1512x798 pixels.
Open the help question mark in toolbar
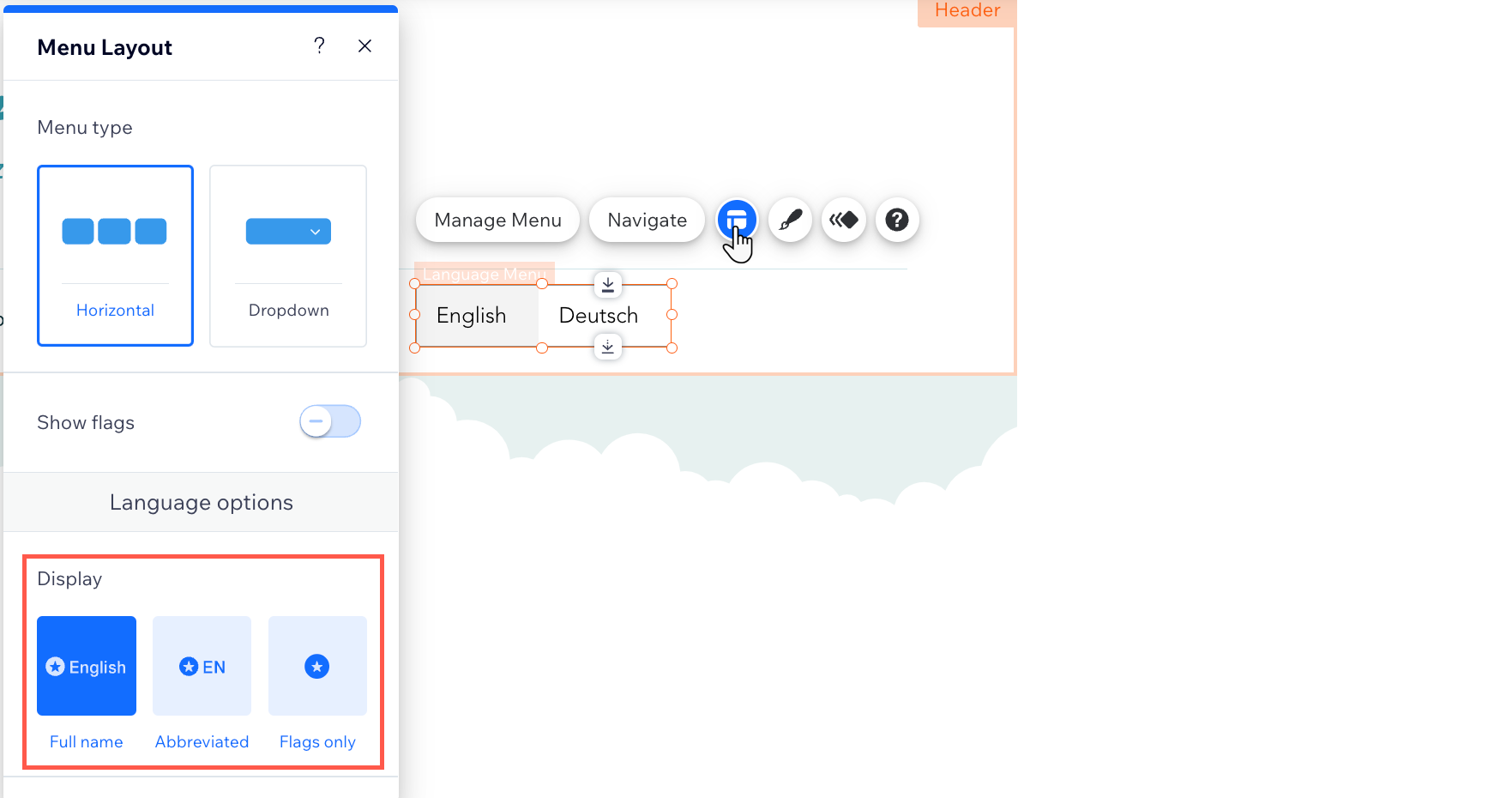tap(897, 221)
